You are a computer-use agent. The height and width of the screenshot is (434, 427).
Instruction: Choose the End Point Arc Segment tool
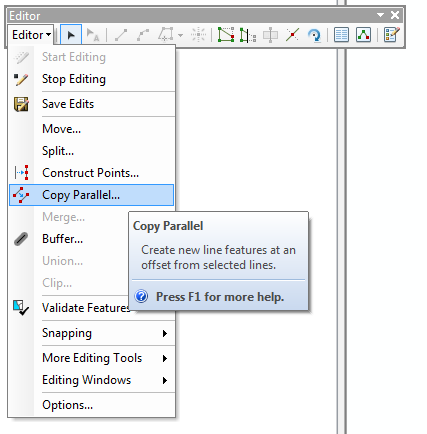tap(143, 35)
